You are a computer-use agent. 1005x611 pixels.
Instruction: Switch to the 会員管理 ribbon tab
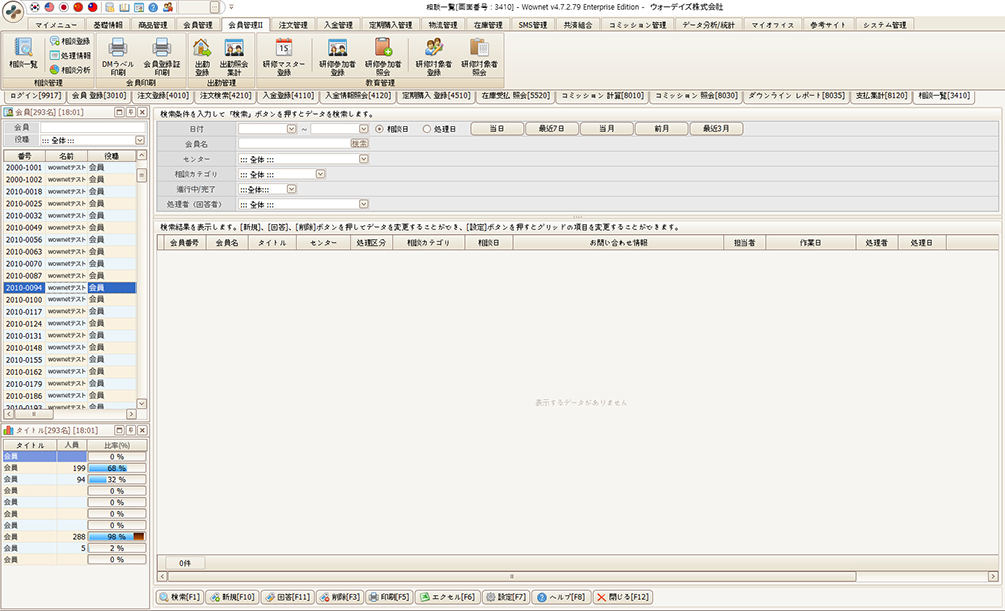[197, 25]
